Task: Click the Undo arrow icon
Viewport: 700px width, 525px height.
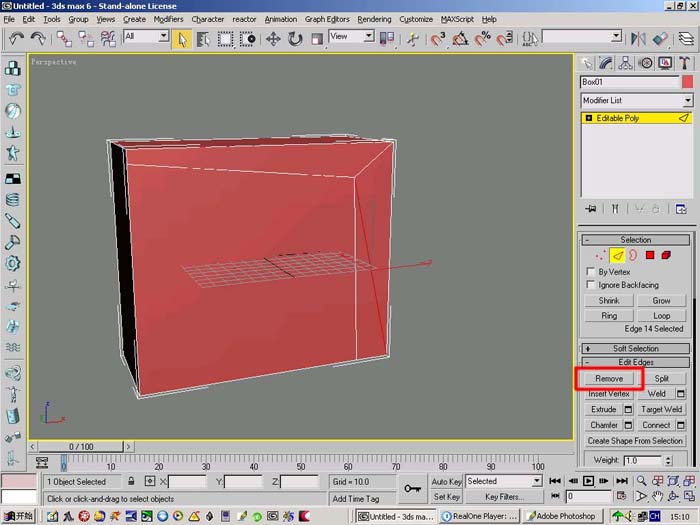Action: 16,38
